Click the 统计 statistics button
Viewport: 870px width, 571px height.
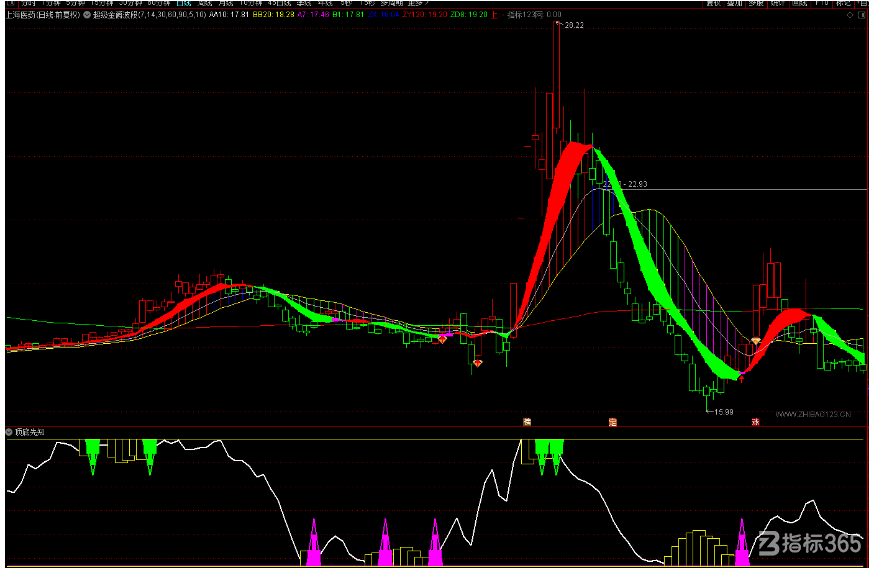pos(778,3)
